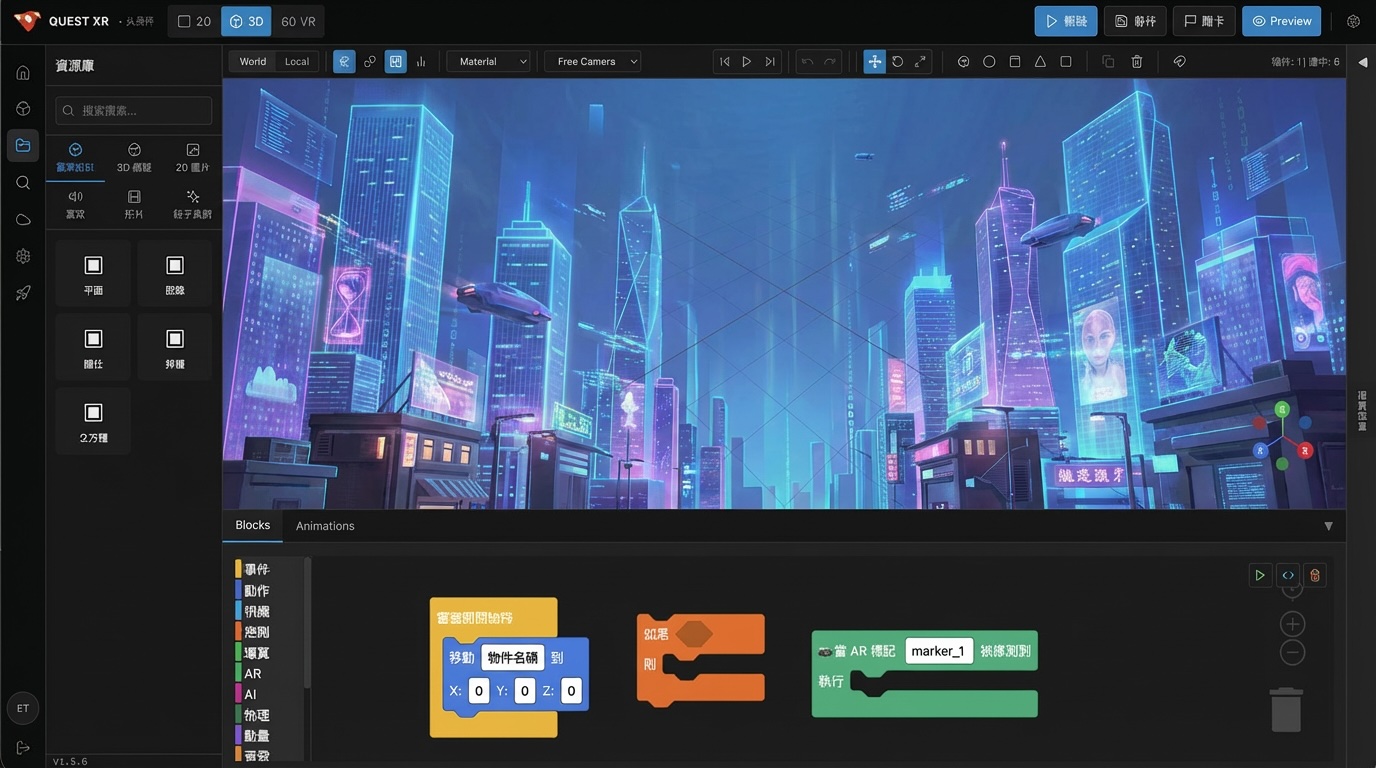The image size is (1376, 768).
Task: Select the AR block category
Action: (253, 674)
